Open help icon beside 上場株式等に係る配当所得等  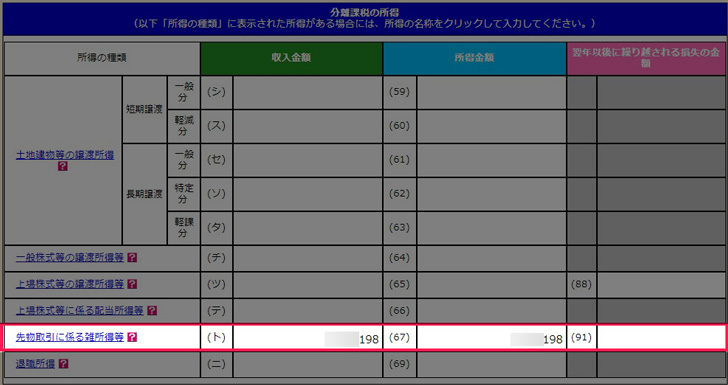pos(152,311)
